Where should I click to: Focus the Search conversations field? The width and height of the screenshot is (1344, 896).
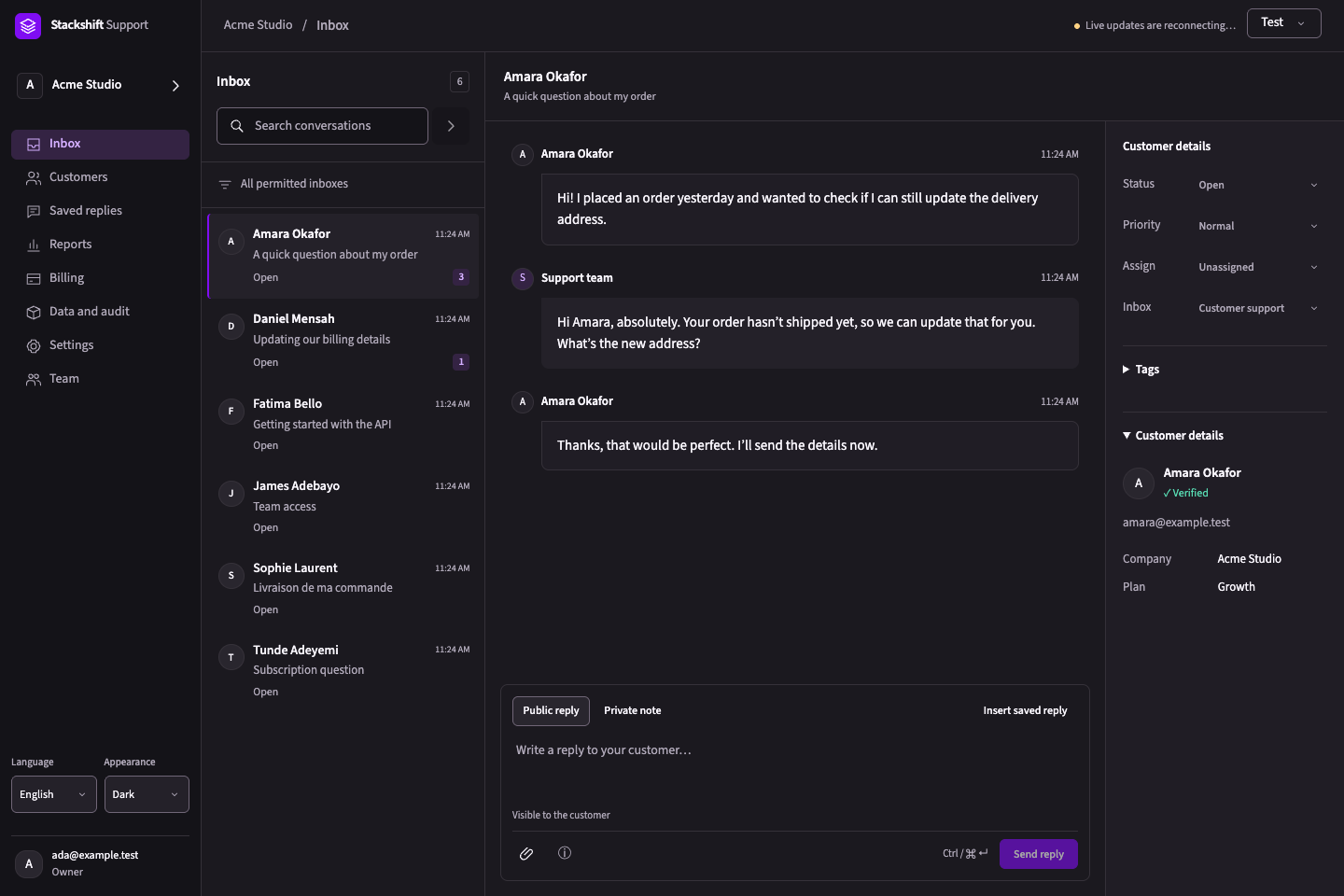(322, 126)
